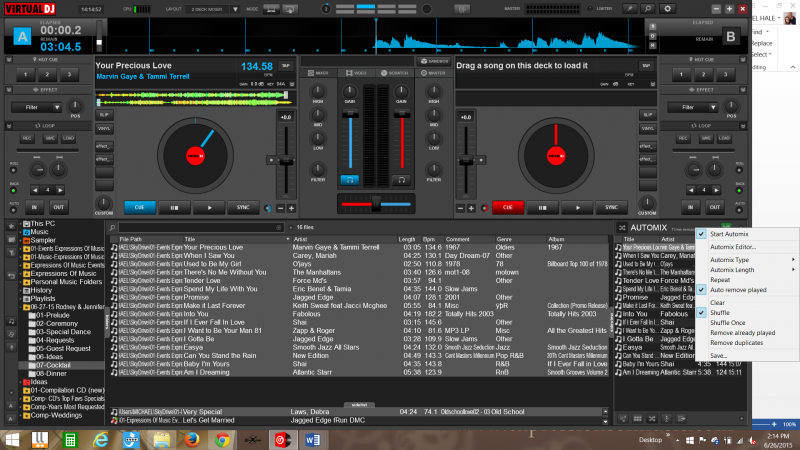Click deck A pitch minus button
Viewport: 800px width, 450px height.
tap(281, 208)
